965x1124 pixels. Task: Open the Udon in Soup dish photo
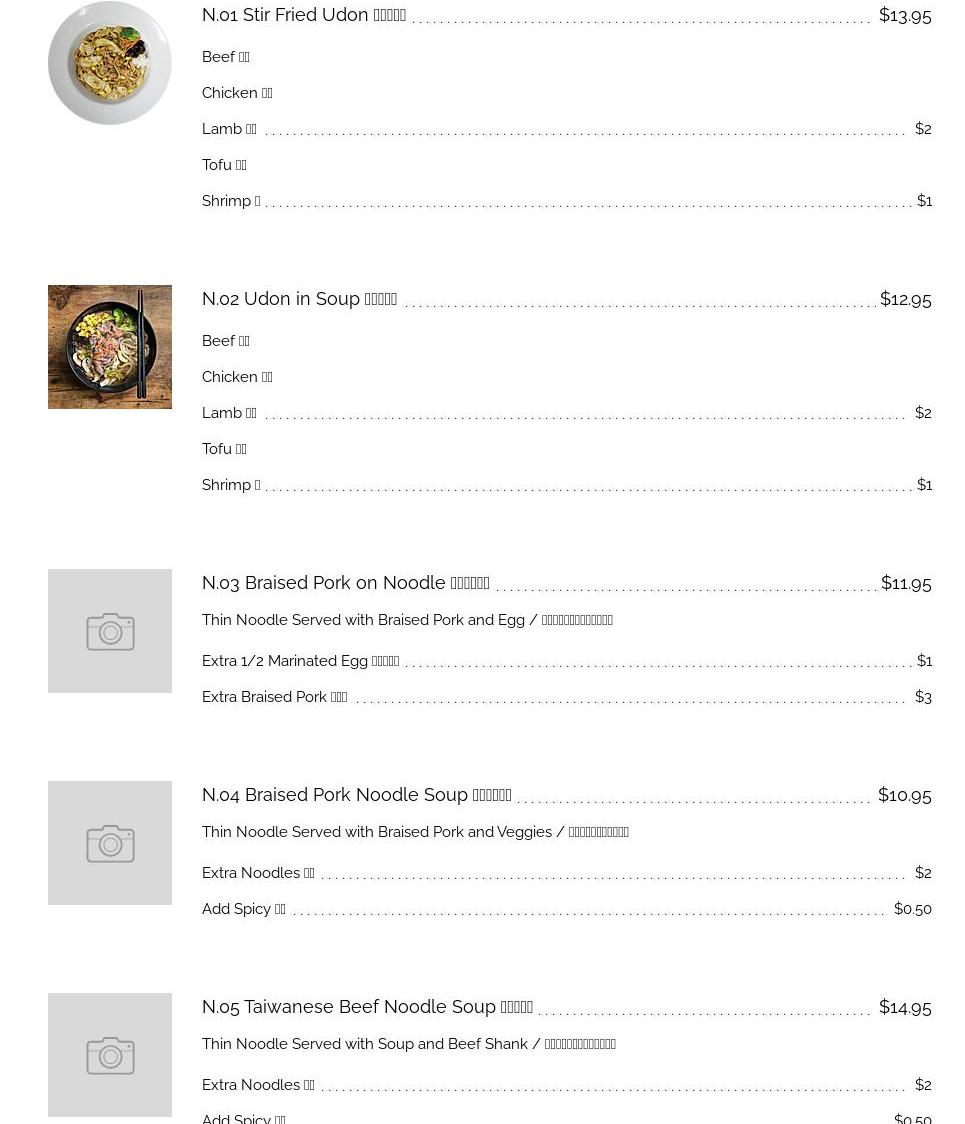point(110,347)
